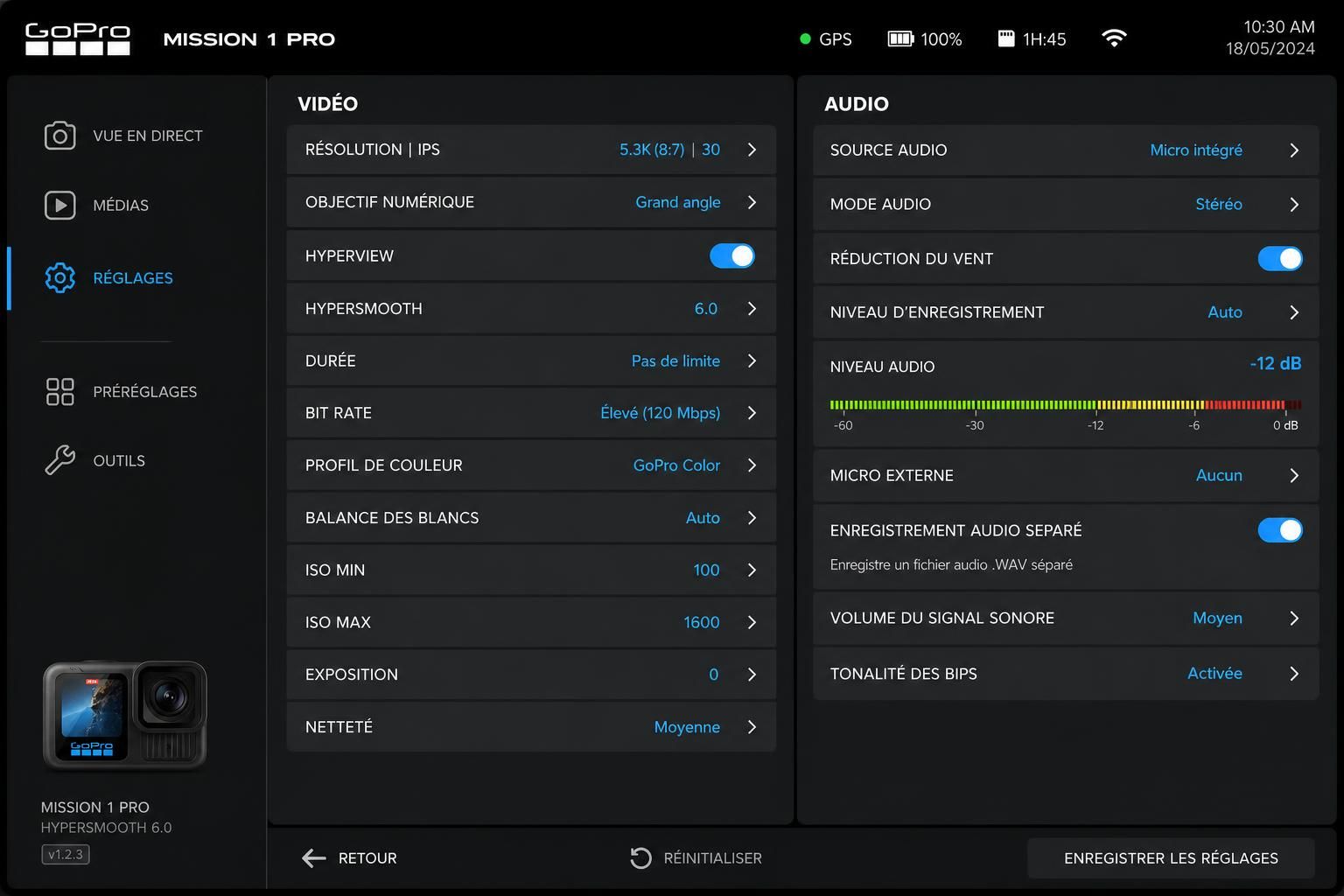Click the Stéréo audio mode value
The height and width of the screenshot is (896, 1344).
(x=1219, y=204)
